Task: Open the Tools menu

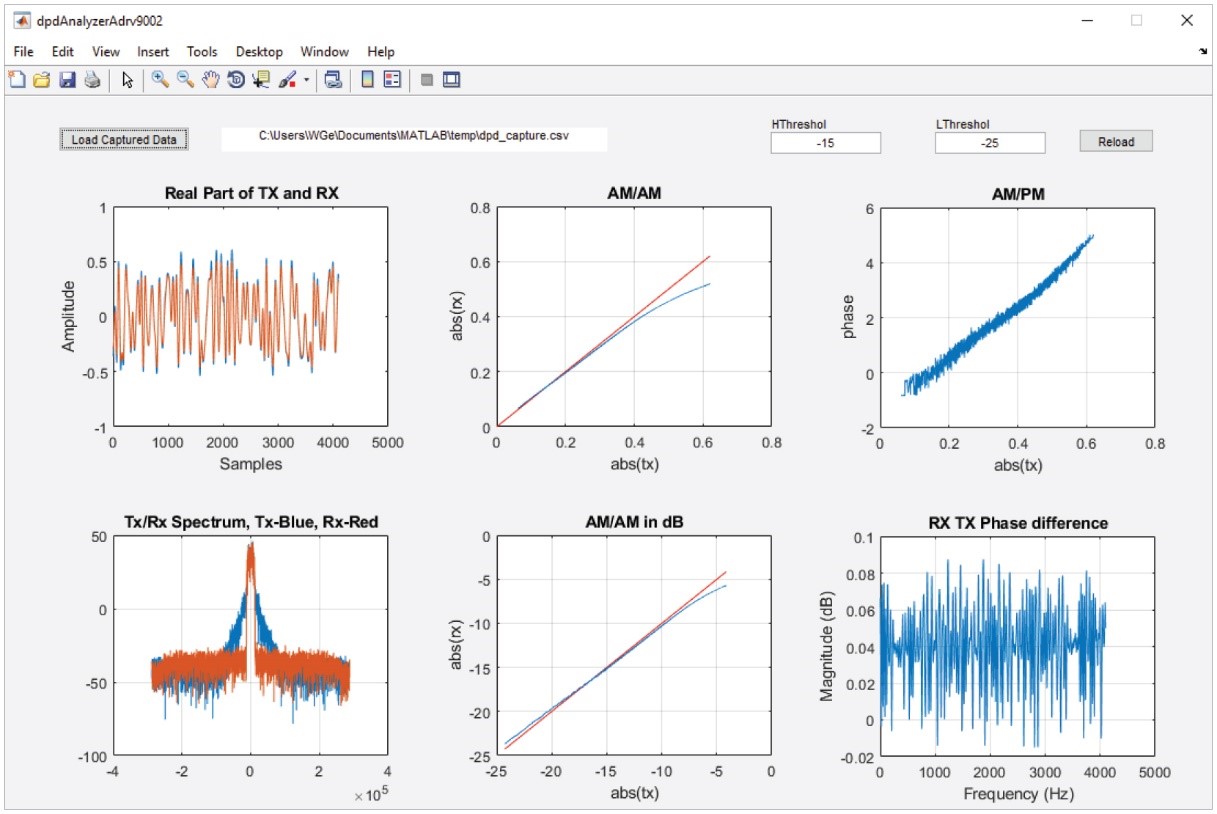Action: [202, 52]
